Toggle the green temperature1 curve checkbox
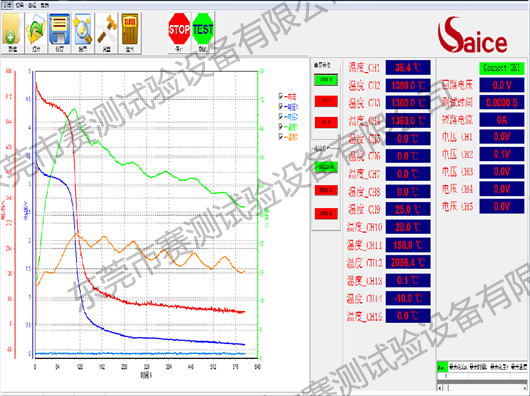530x396 pixels. tap(281, 127)
